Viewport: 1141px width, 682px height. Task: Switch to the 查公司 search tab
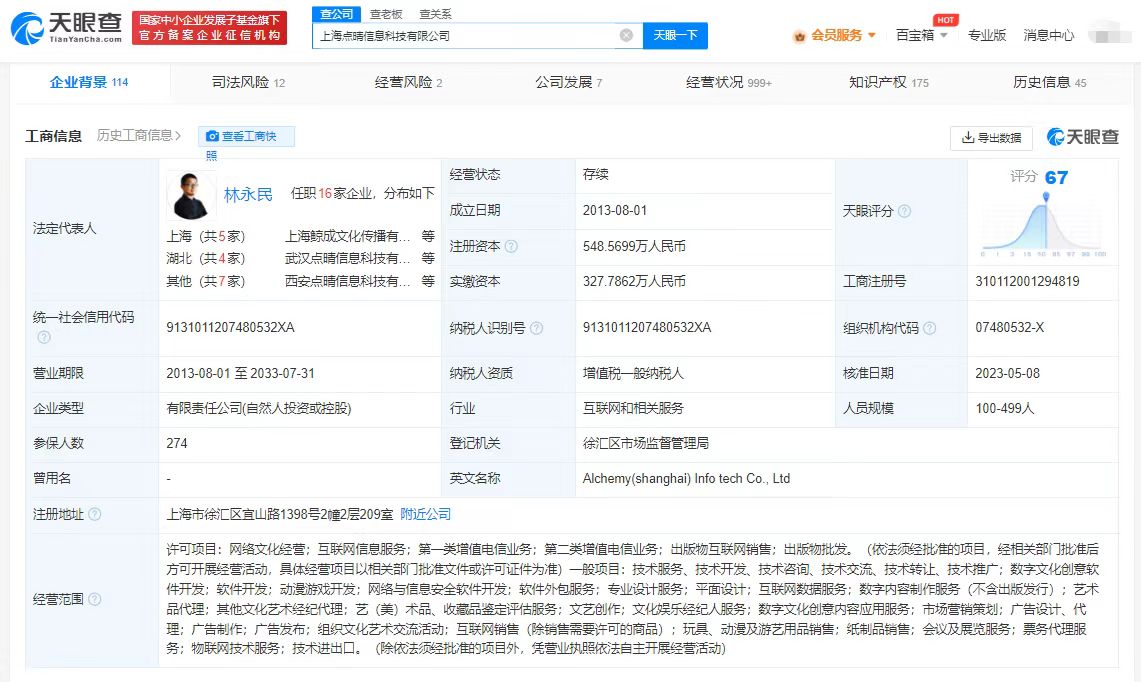337,14
